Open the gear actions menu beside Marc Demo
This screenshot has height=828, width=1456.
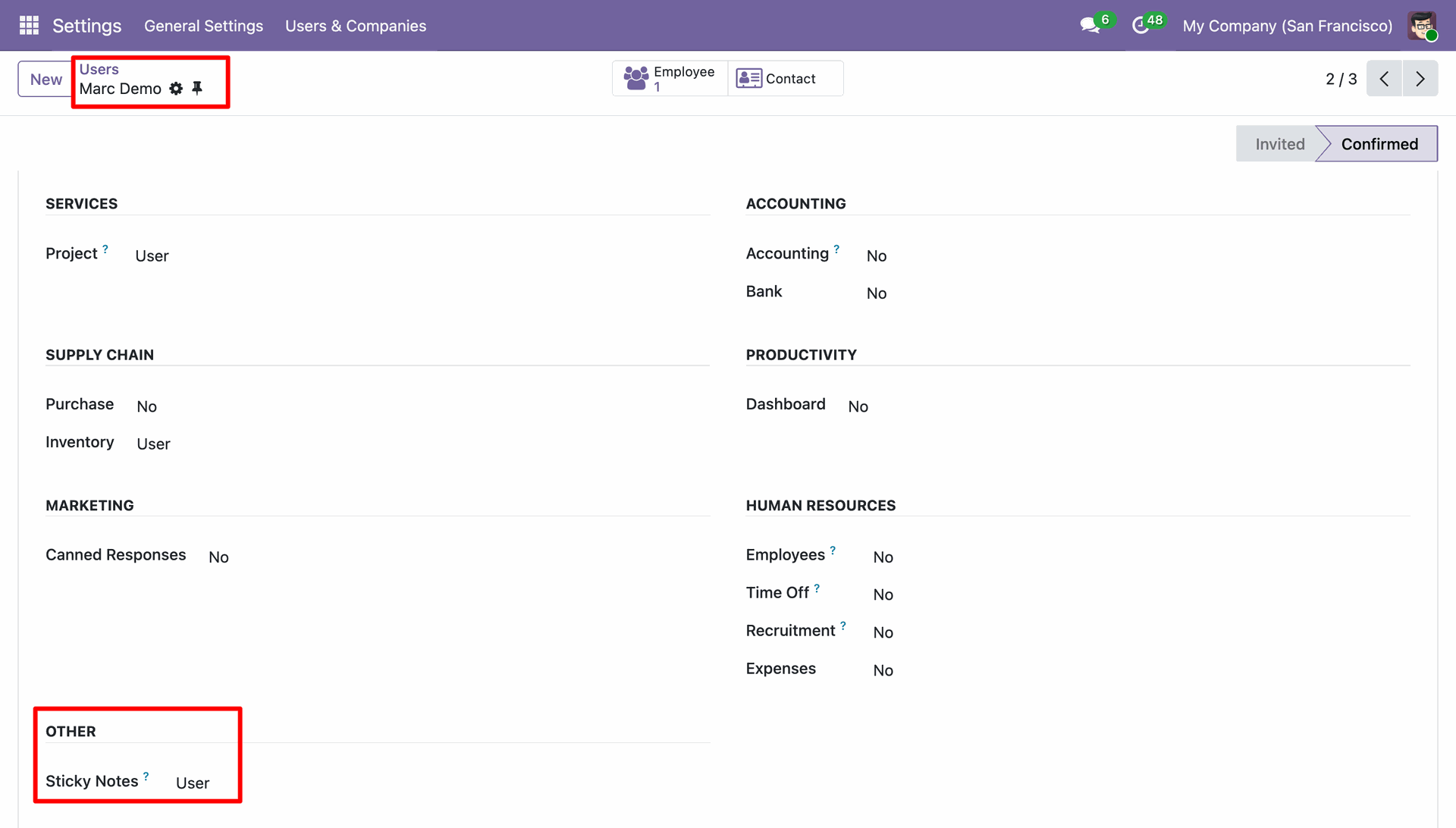point(176,89)
